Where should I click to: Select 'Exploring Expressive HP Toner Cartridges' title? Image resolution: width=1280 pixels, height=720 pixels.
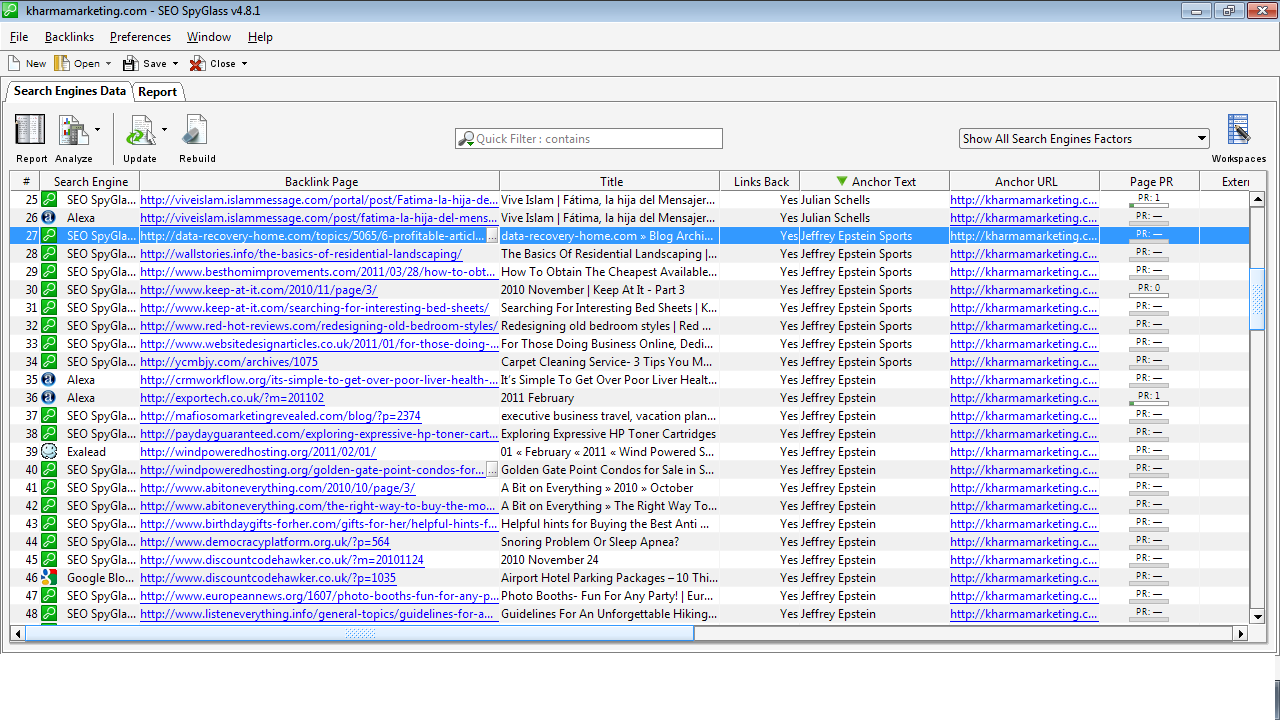pos(608,434)
